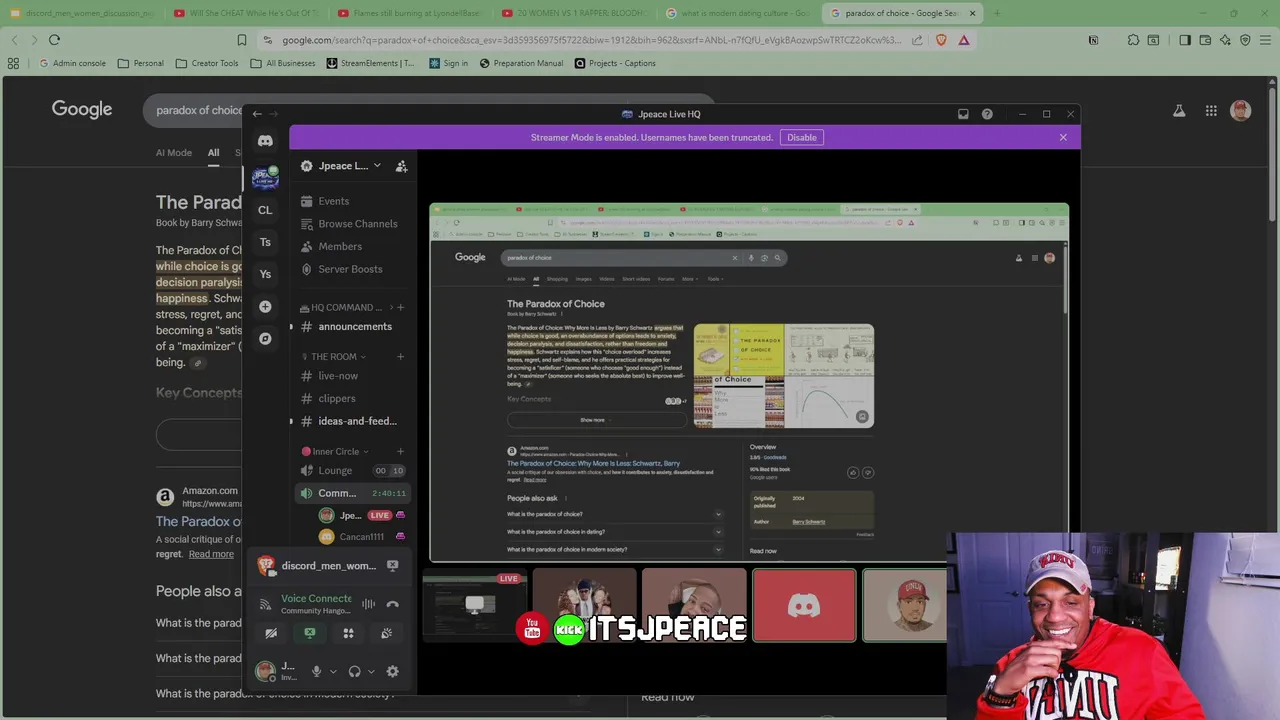Viewport: 1280px width, 720px height.
Task: Click the Google account avatar
Action: click(1241, 111)
